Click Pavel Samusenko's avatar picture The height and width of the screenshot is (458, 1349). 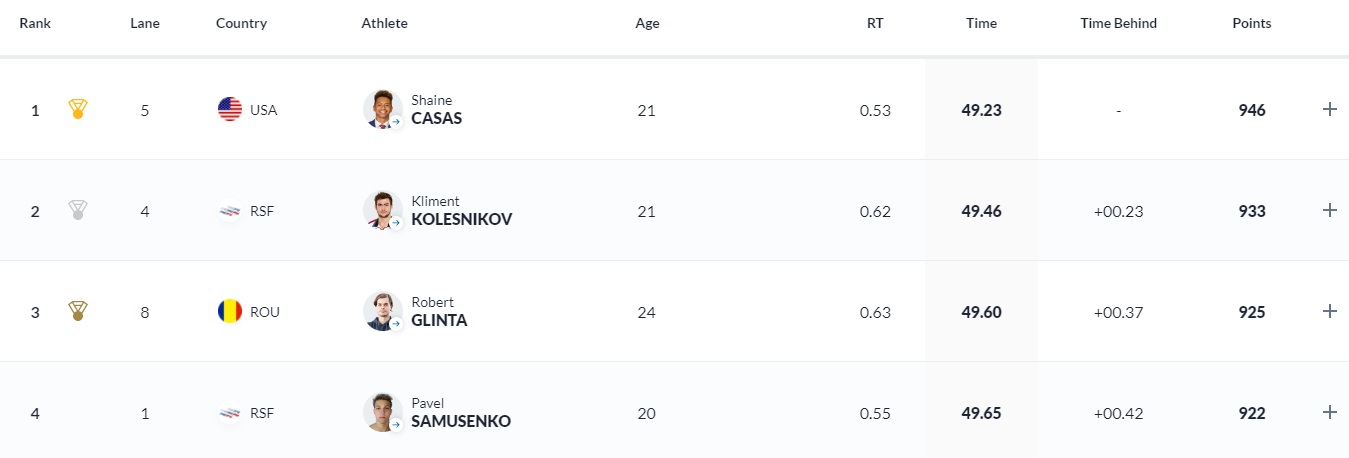click(x=382, y=412)
